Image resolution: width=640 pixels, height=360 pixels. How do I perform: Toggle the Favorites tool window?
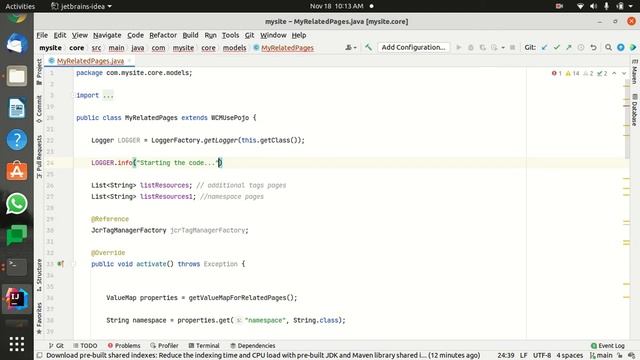click(39, 318)
